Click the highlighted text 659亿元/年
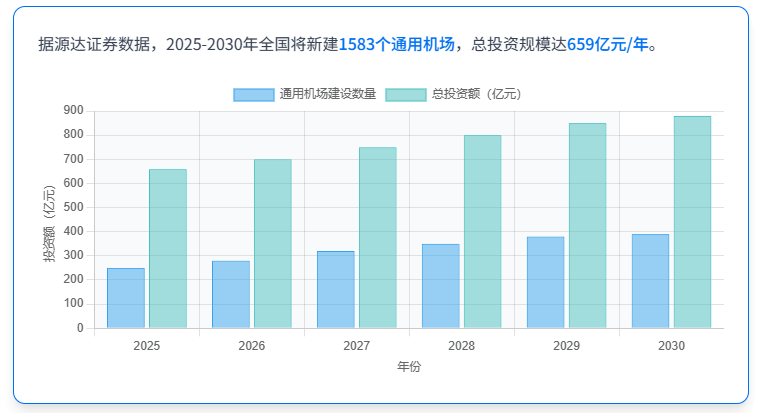 point(608,44)
